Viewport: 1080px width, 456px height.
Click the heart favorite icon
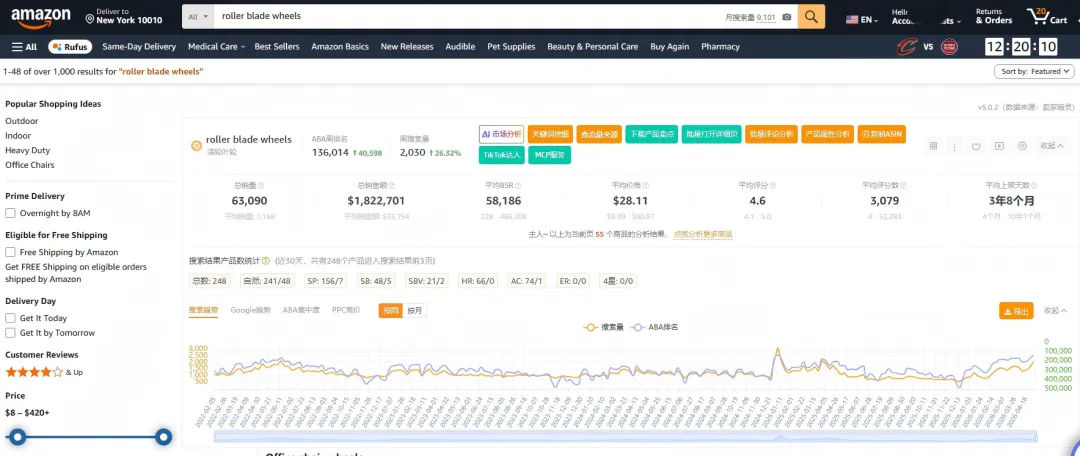pos(976,146)
